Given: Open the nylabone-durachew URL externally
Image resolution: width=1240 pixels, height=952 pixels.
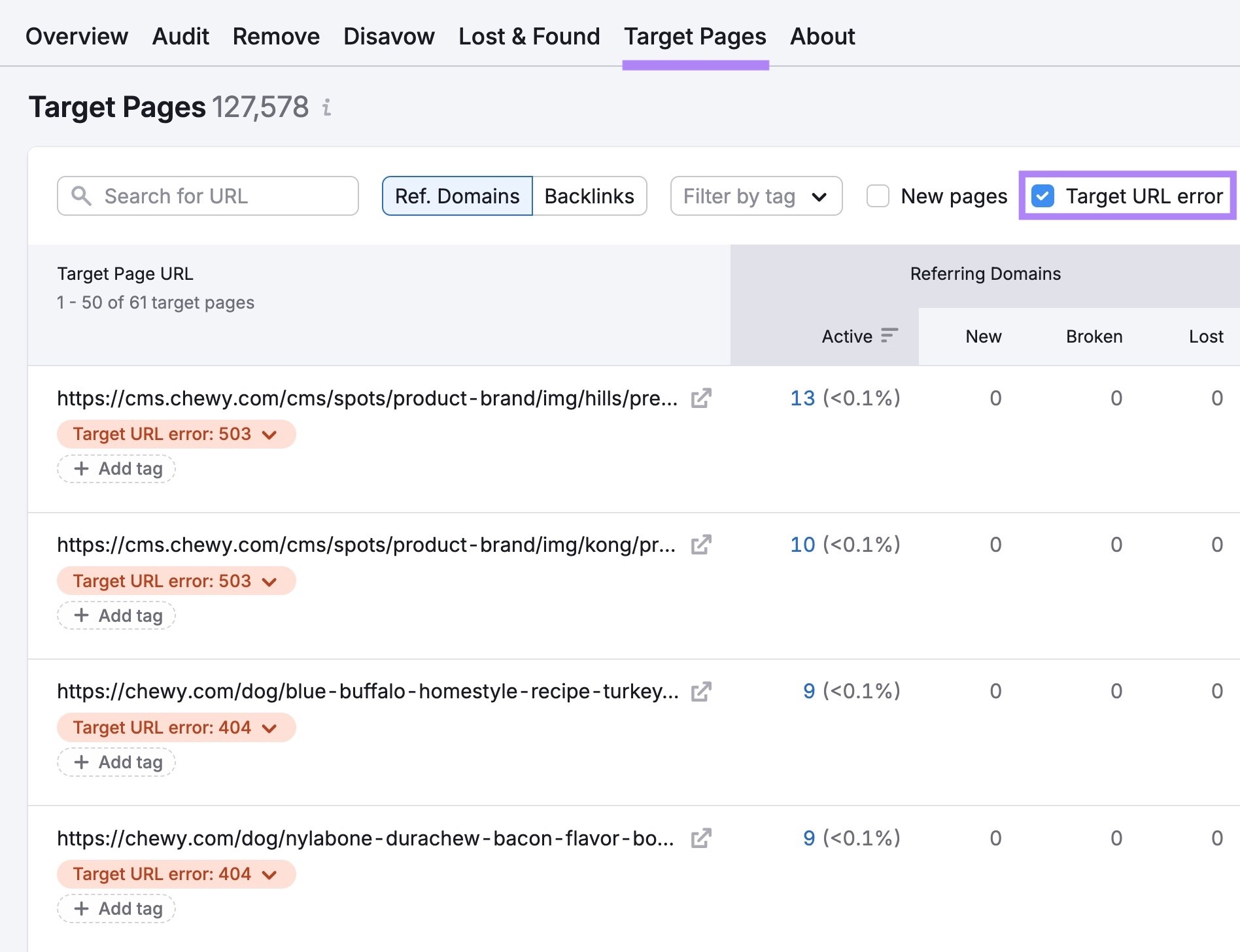Looking at the screenshot, I should point(701,838).
